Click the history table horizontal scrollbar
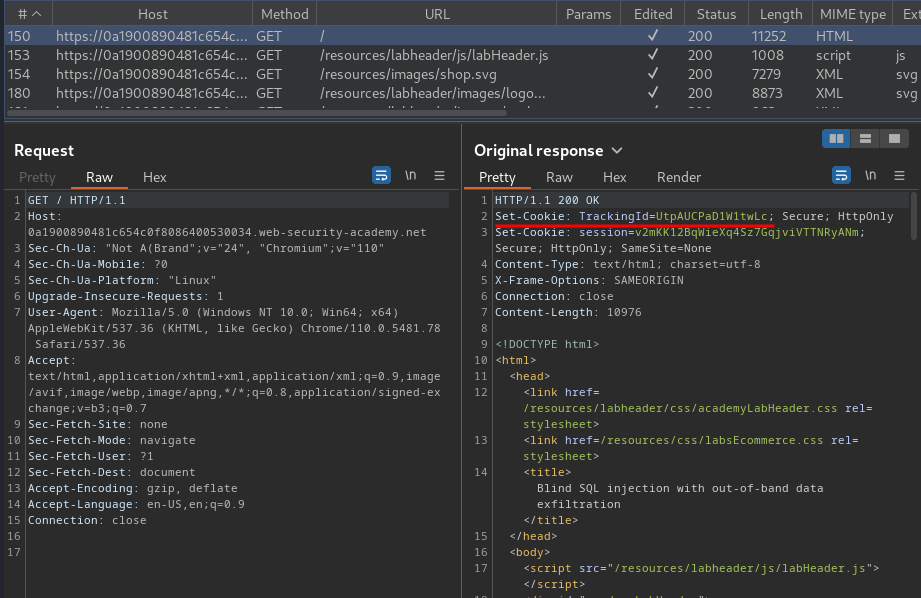921x598 pixels. [x=256, y=113]
